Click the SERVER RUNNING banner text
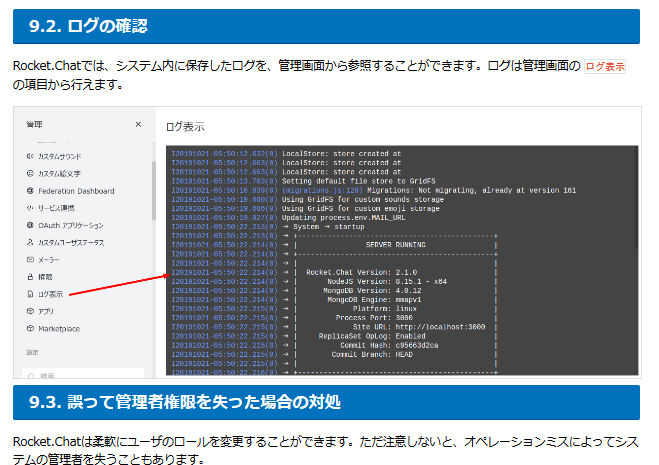659x465 pixels. point(395,245)
